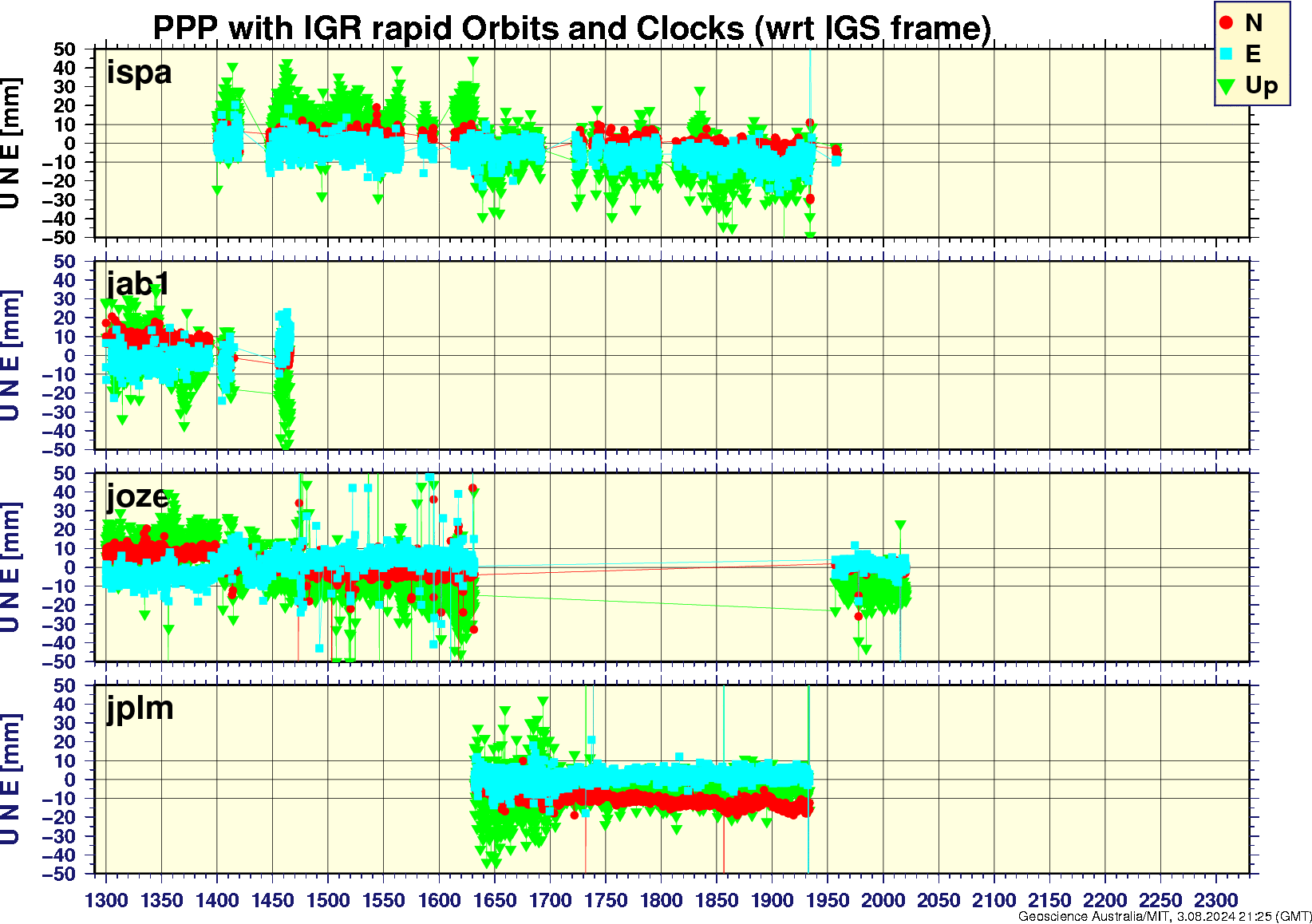
Task: Click x-axis tick label 1950
Action: point(828,901)
